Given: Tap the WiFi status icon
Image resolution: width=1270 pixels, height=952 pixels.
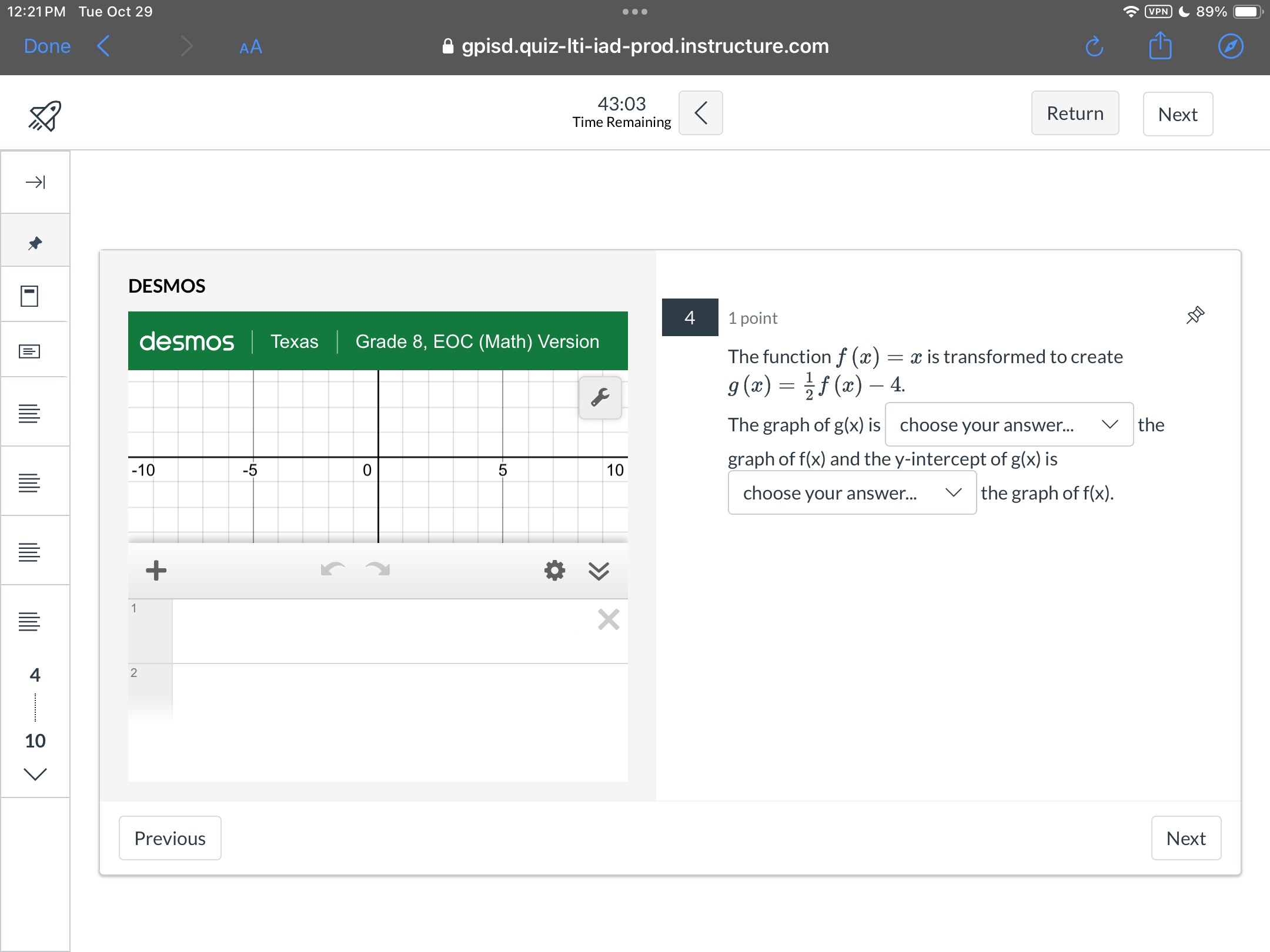Looking at the screenshot, I should 1131,12.
